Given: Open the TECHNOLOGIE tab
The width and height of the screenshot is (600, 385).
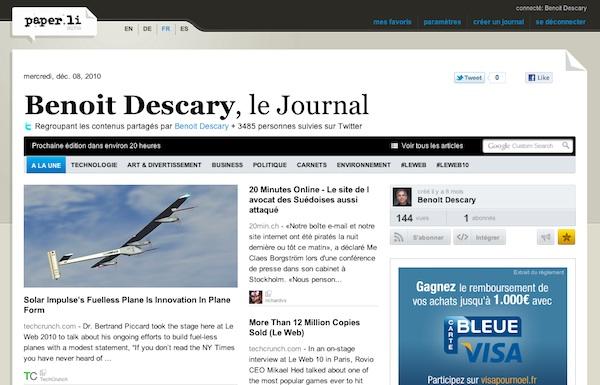Looking at the screenshot, I should [x=94, y=165].
